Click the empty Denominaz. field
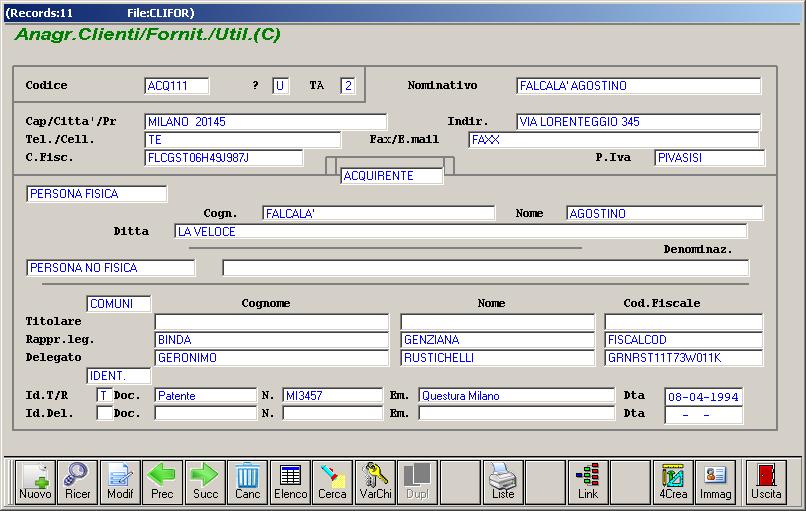The image size is (806, 511). [x=486, y=268]
